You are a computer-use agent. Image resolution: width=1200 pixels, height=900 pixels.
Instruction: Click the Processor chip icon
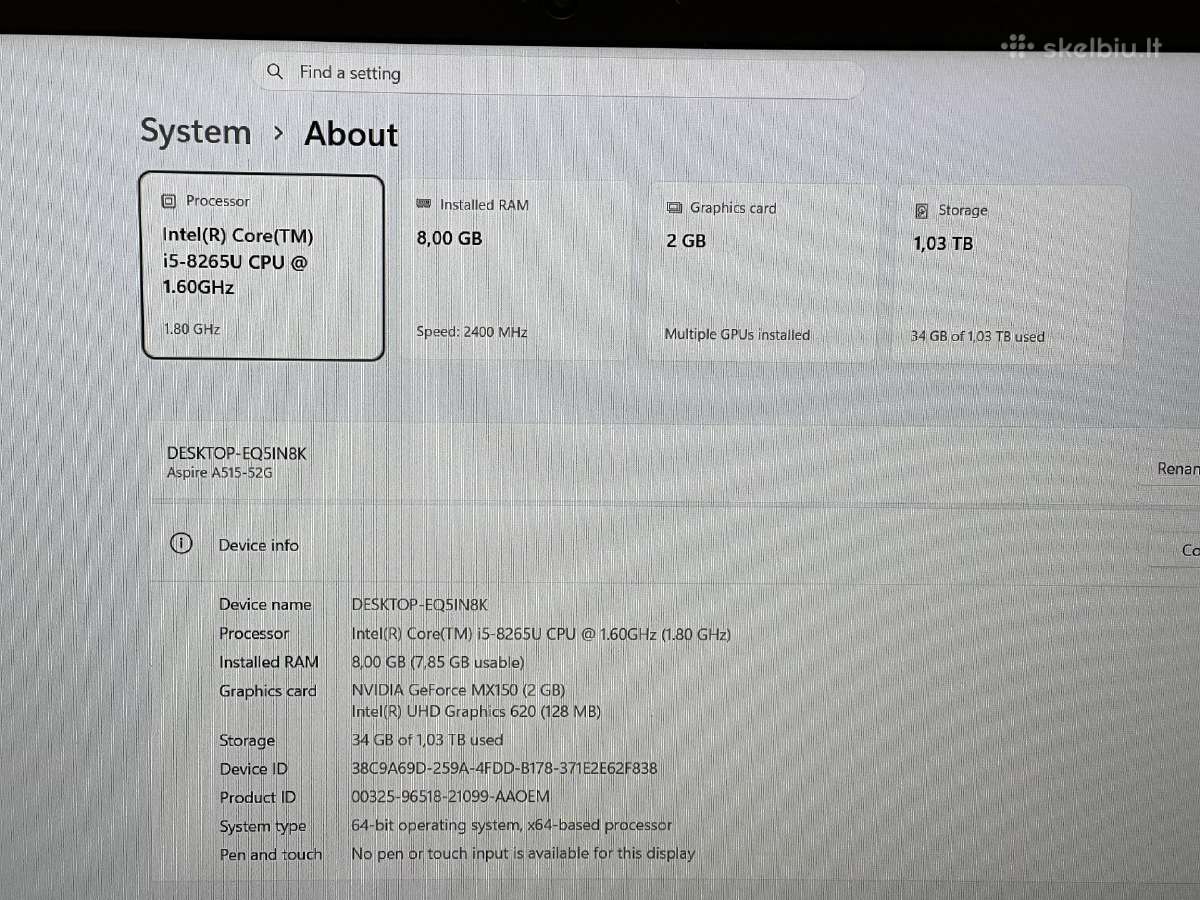pos(169,202)
